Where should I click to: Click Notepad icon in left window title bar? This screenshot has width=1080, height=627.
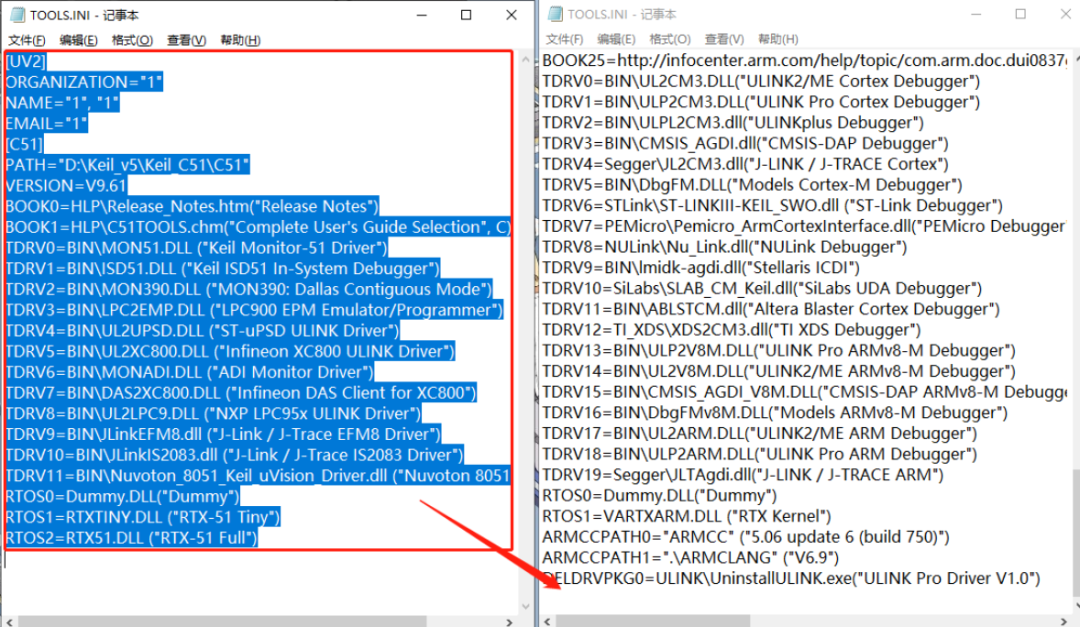pos(17,14)
